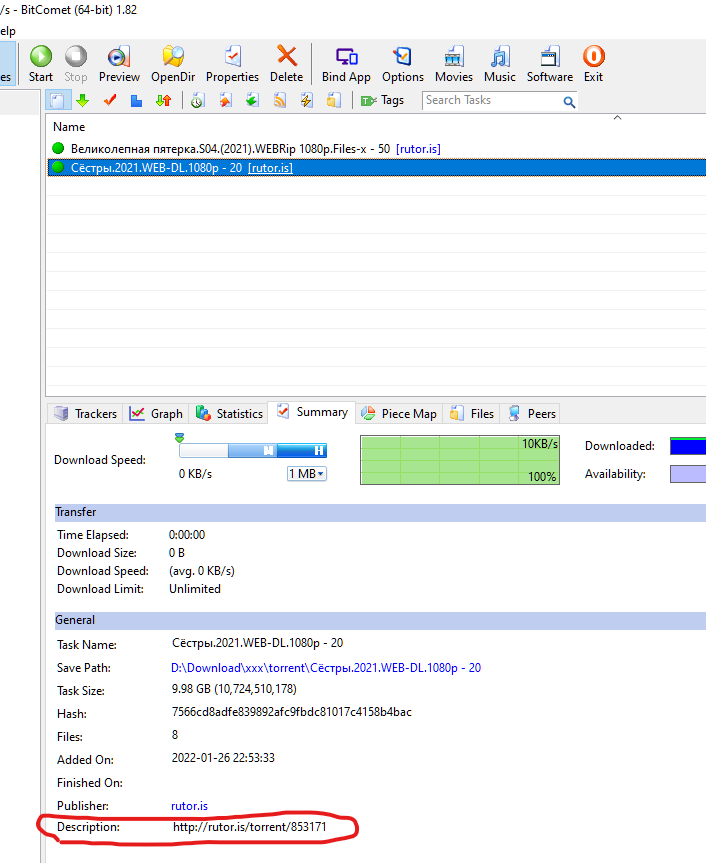
Task: Filter by red checkmark completed icon
Action: click(110, 101)
